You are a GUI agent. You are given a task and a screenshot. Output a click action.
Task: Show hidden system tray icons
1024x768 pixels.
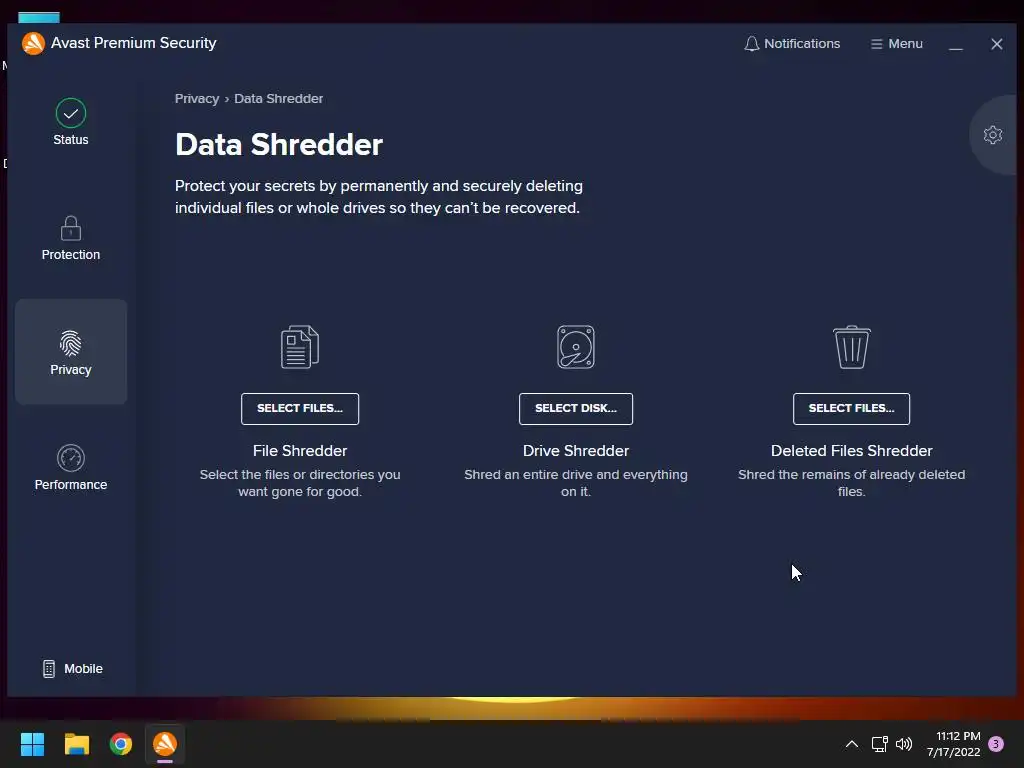852,744
